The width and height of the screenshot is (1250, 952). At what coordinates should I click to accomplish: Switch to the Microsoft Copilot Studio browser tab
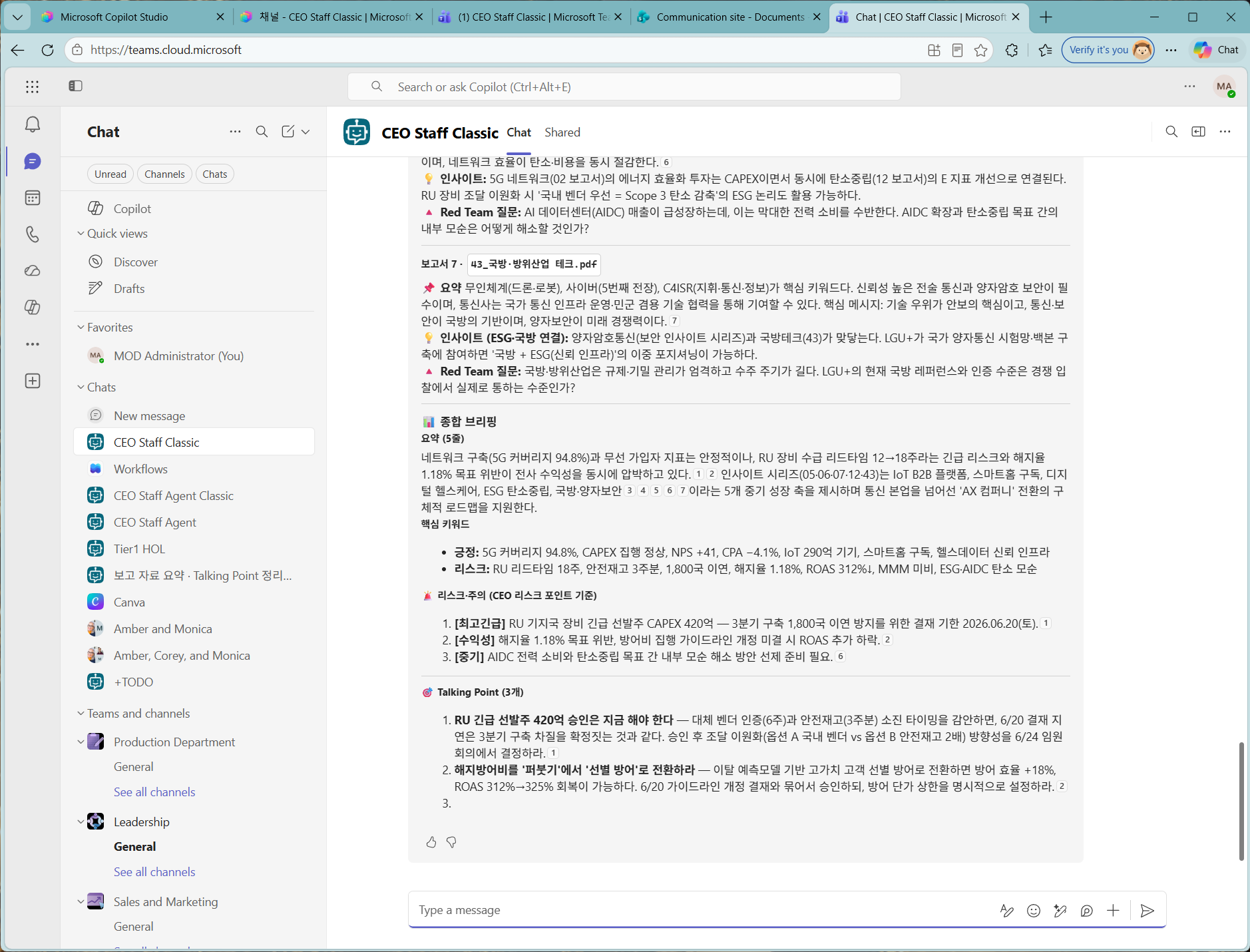pos(133,17)
